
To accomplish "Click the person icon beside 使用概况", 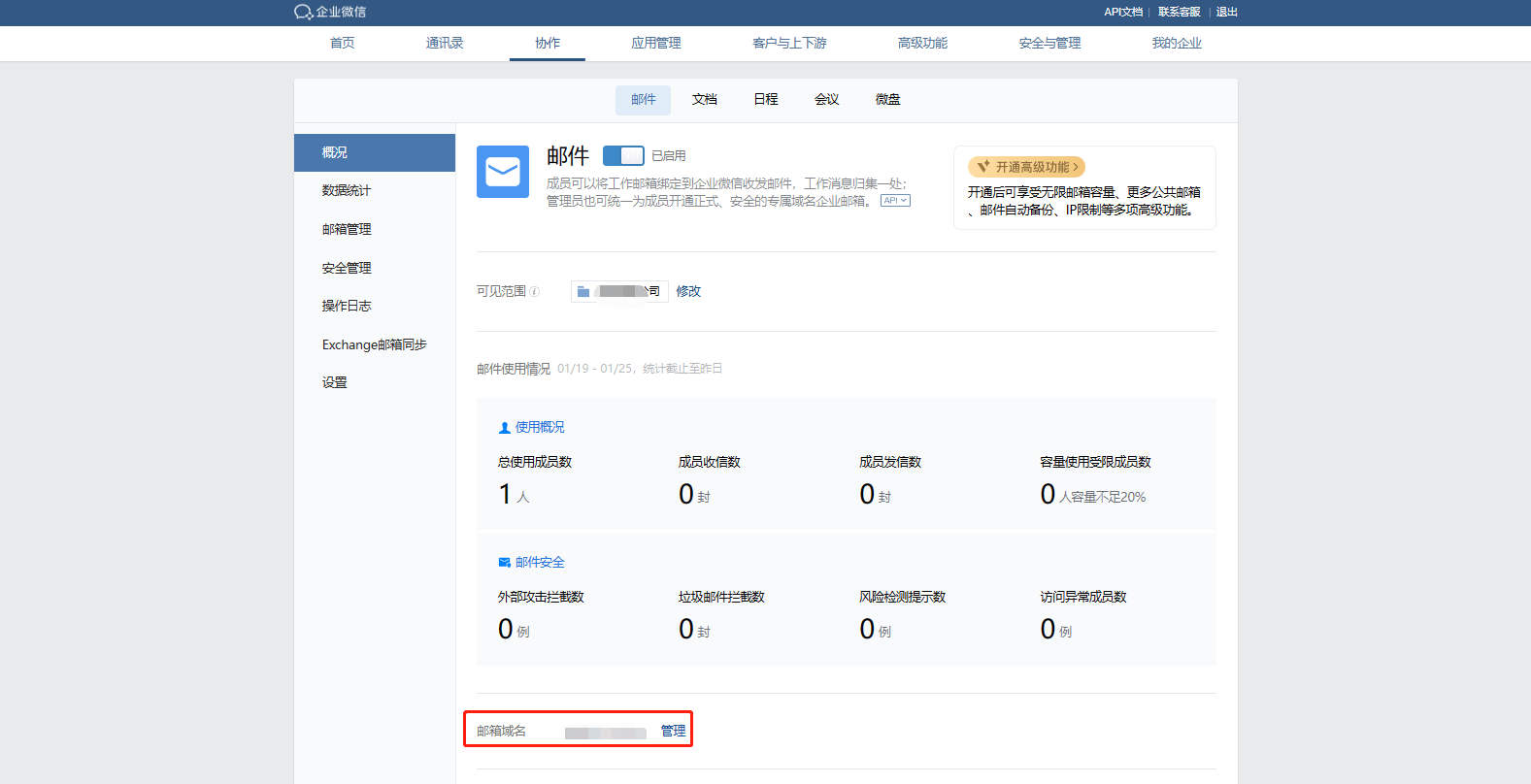I will point(504,428).
